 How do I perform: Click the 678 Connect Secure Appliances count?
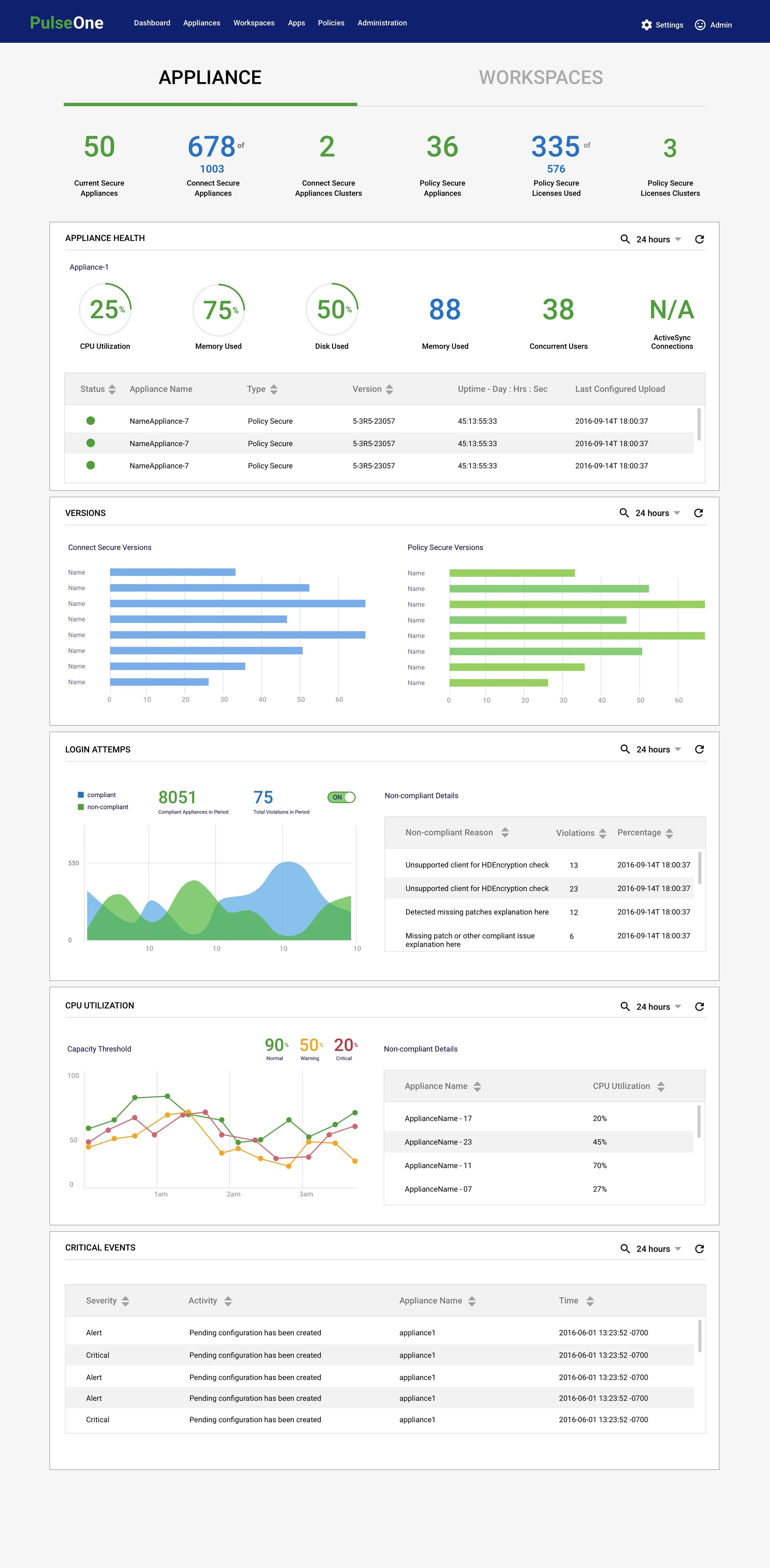[x=212, y=147]
